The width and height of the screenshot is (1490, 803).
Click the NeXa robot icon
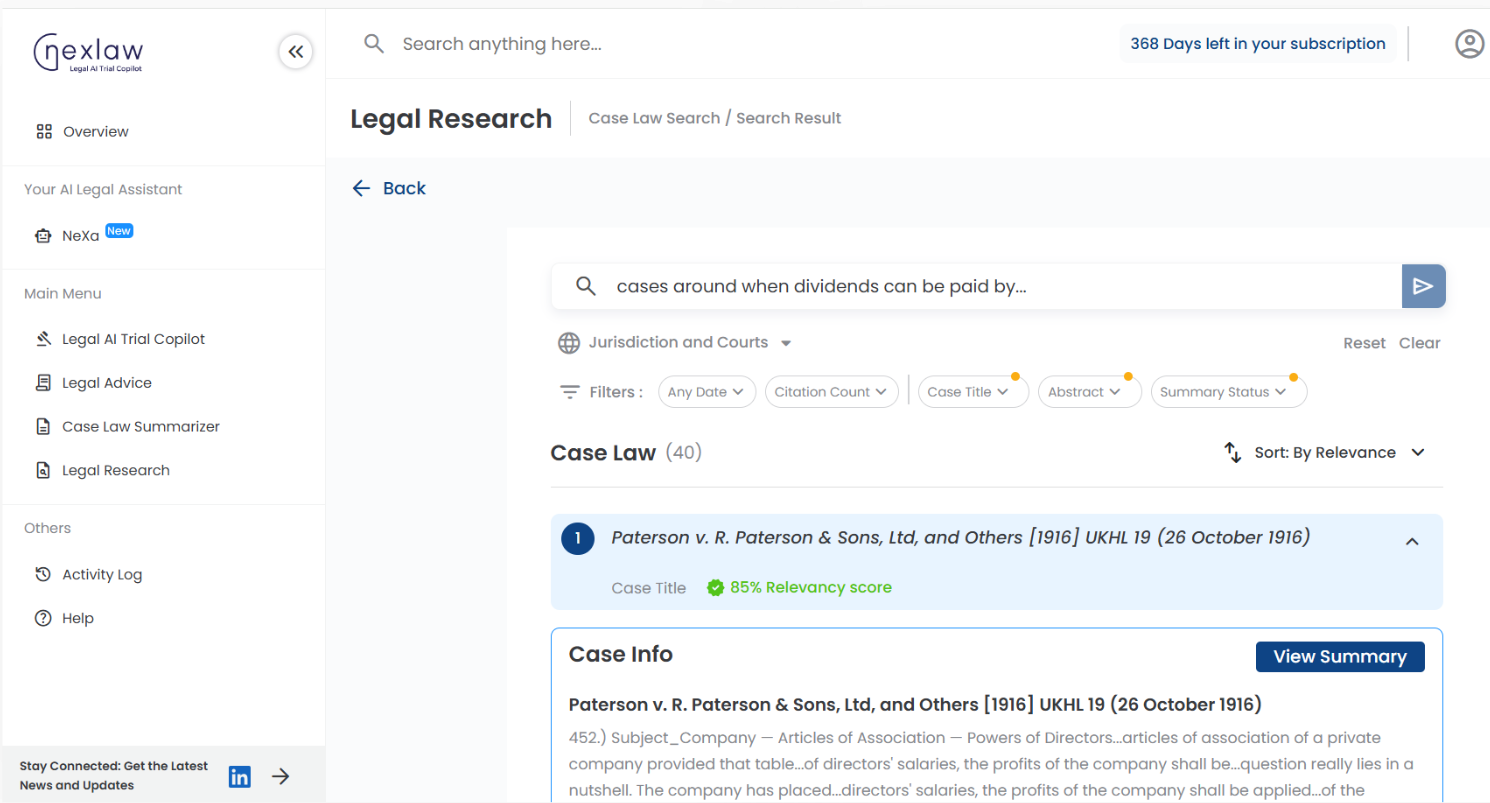pos(43,237)
